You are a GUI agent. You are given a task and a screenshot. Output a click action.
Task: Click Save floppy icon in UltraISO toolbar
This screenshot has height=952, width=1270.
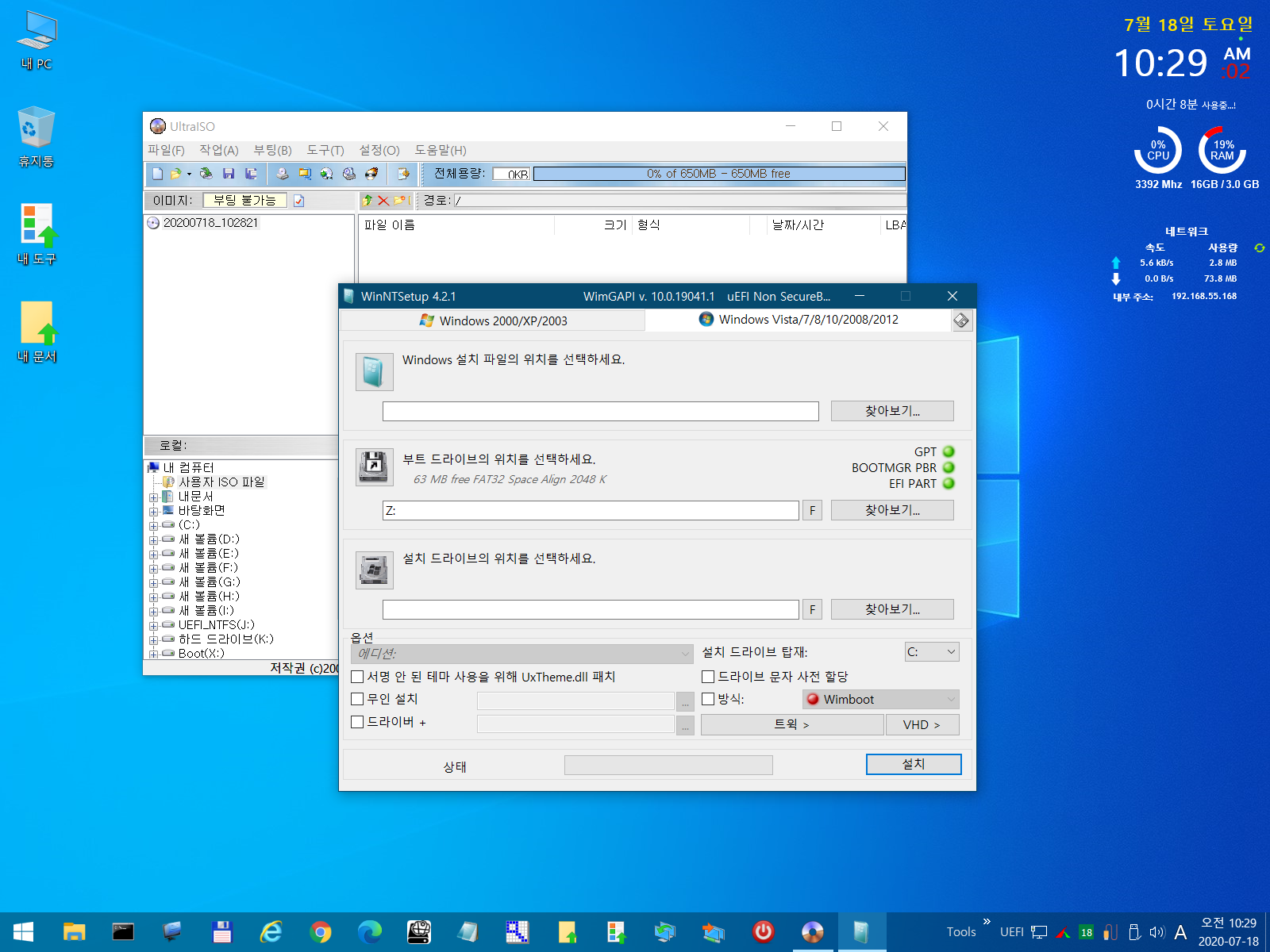coord(229,174)
